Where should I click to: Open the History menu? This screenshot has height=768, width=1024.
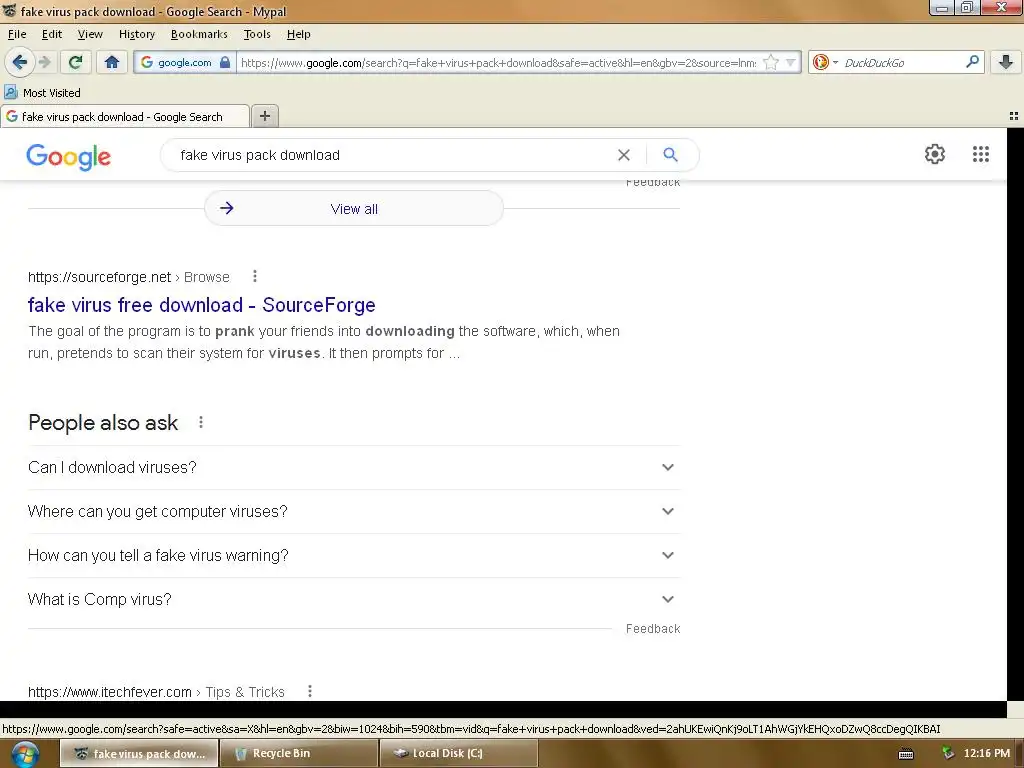136,34
